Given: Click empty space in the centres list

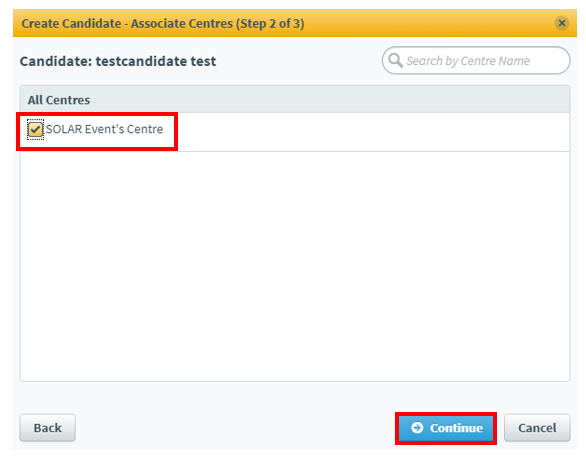Looking at the screenshot, I should [x=295, y=265].
